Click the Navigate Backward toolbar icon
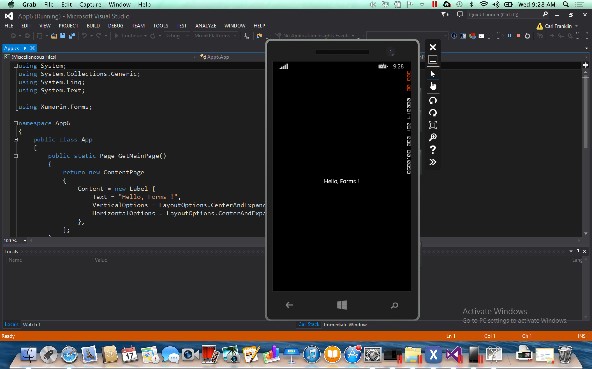This screenshot has width=592, height=369. pyautogui.click(x=13, y=36)
